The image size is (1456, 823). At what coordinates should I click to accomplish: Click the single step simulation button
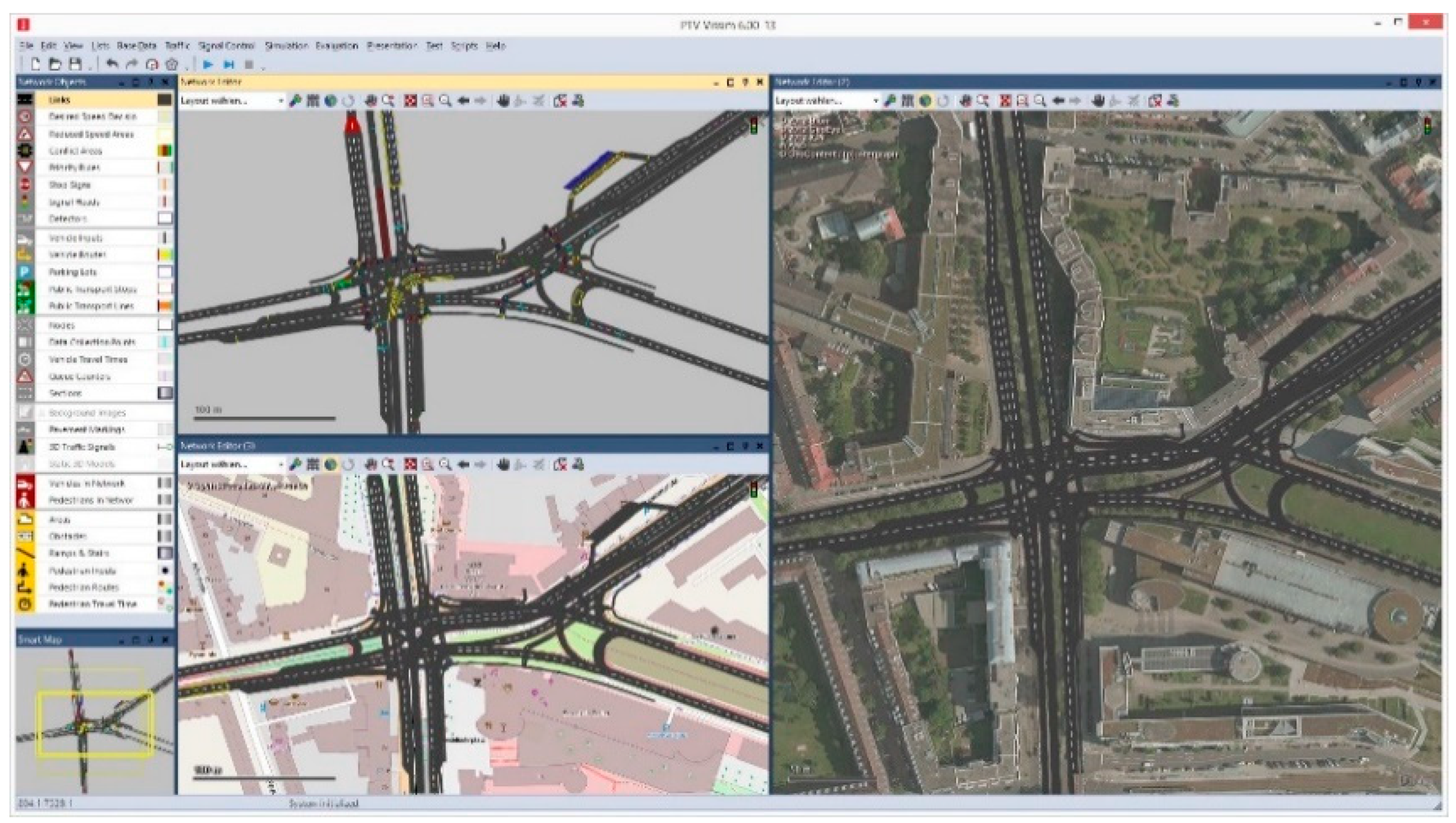tap(228, 65)
